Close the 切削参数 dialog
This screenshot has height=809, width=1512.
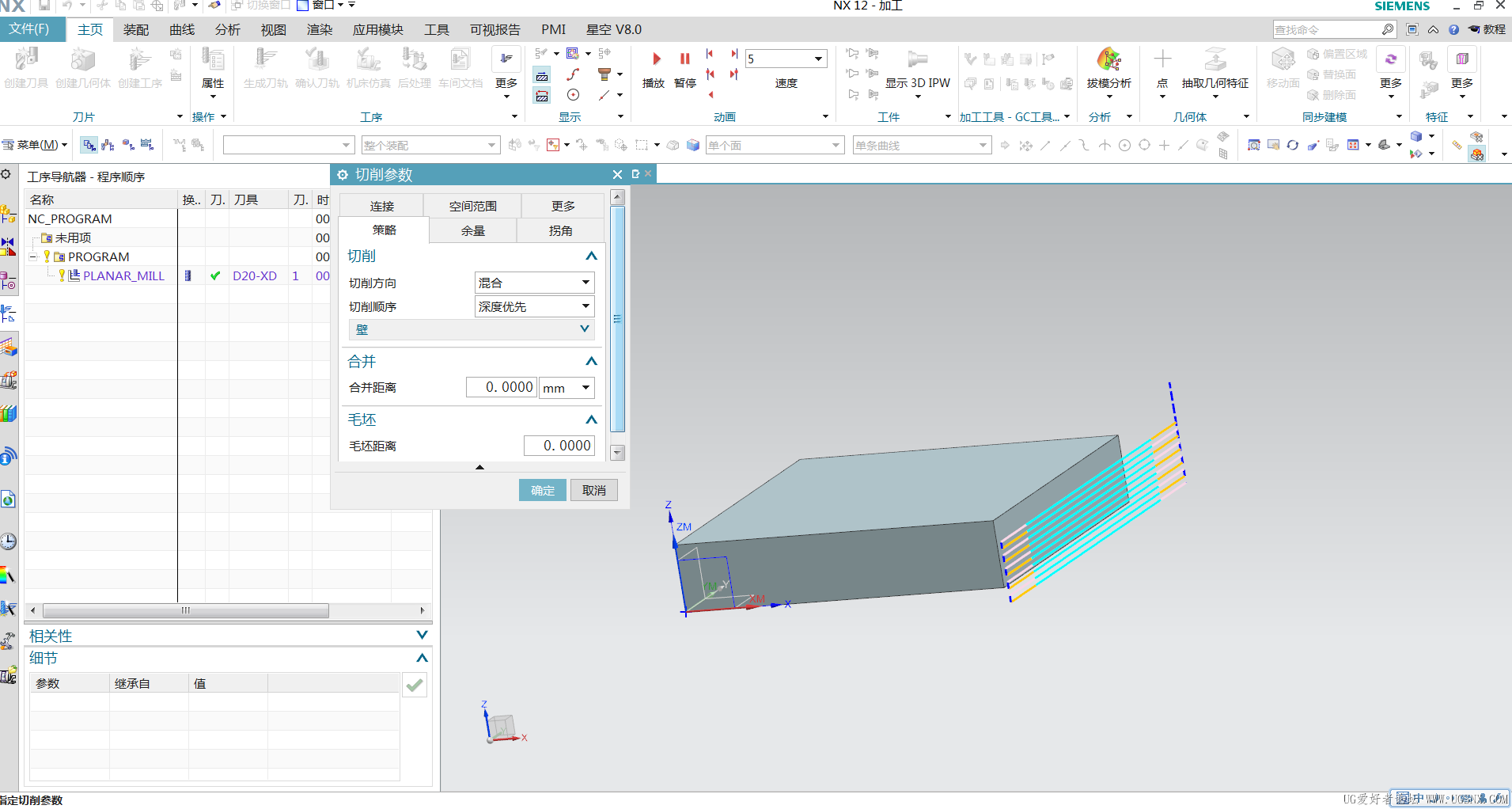pyautogui.click(x=617, y=174)
